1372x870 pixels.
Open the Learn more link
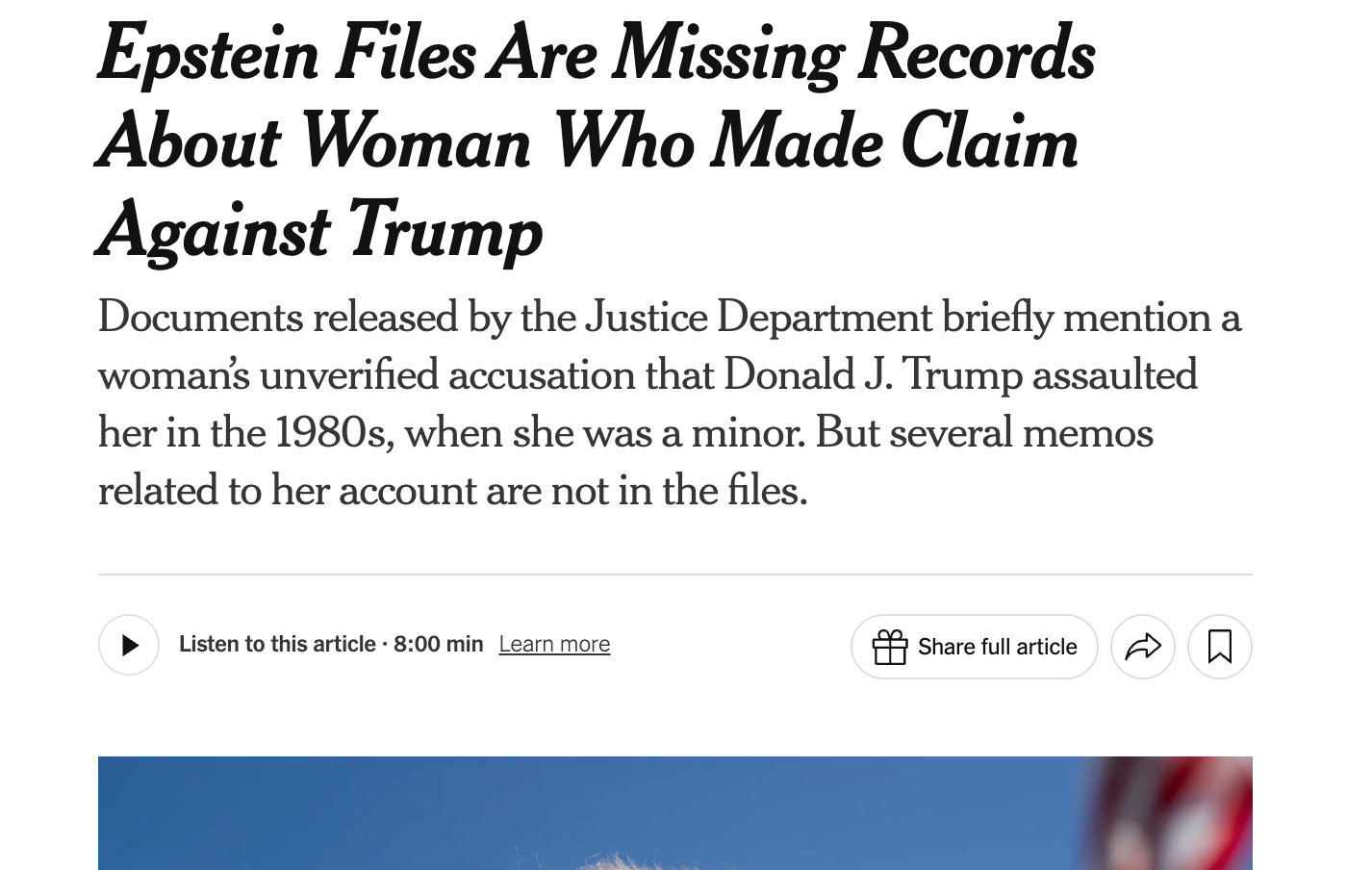tap(554, 644)
